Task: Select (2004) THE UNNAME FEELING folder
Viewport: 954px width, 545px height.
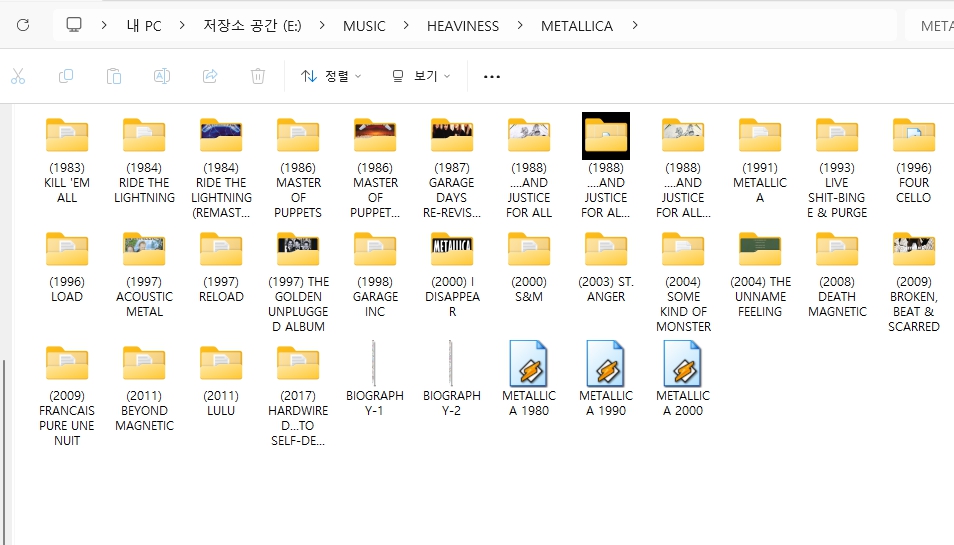Action: (x=760, y=275)
